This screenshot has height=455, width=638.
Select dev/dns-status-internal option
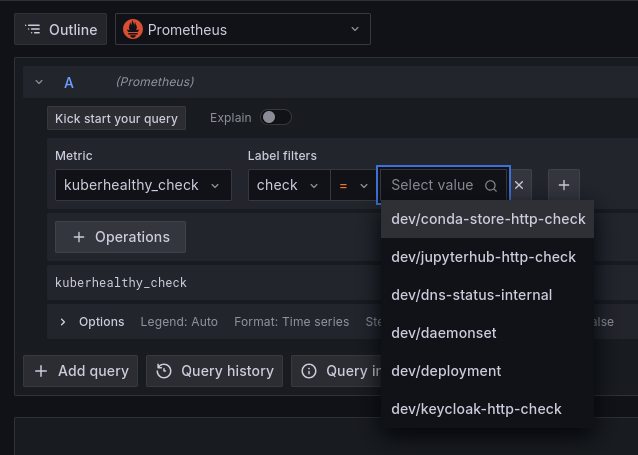[x=487, y=295]
